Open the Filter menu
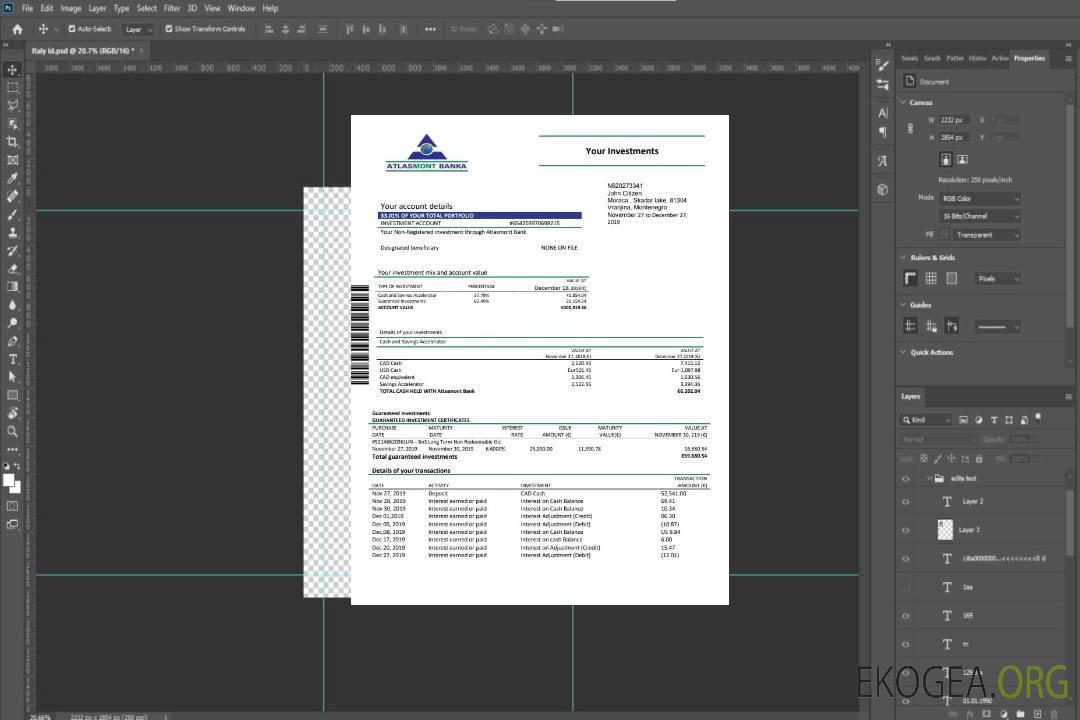The image size is (1080, 720). point(172,8)
